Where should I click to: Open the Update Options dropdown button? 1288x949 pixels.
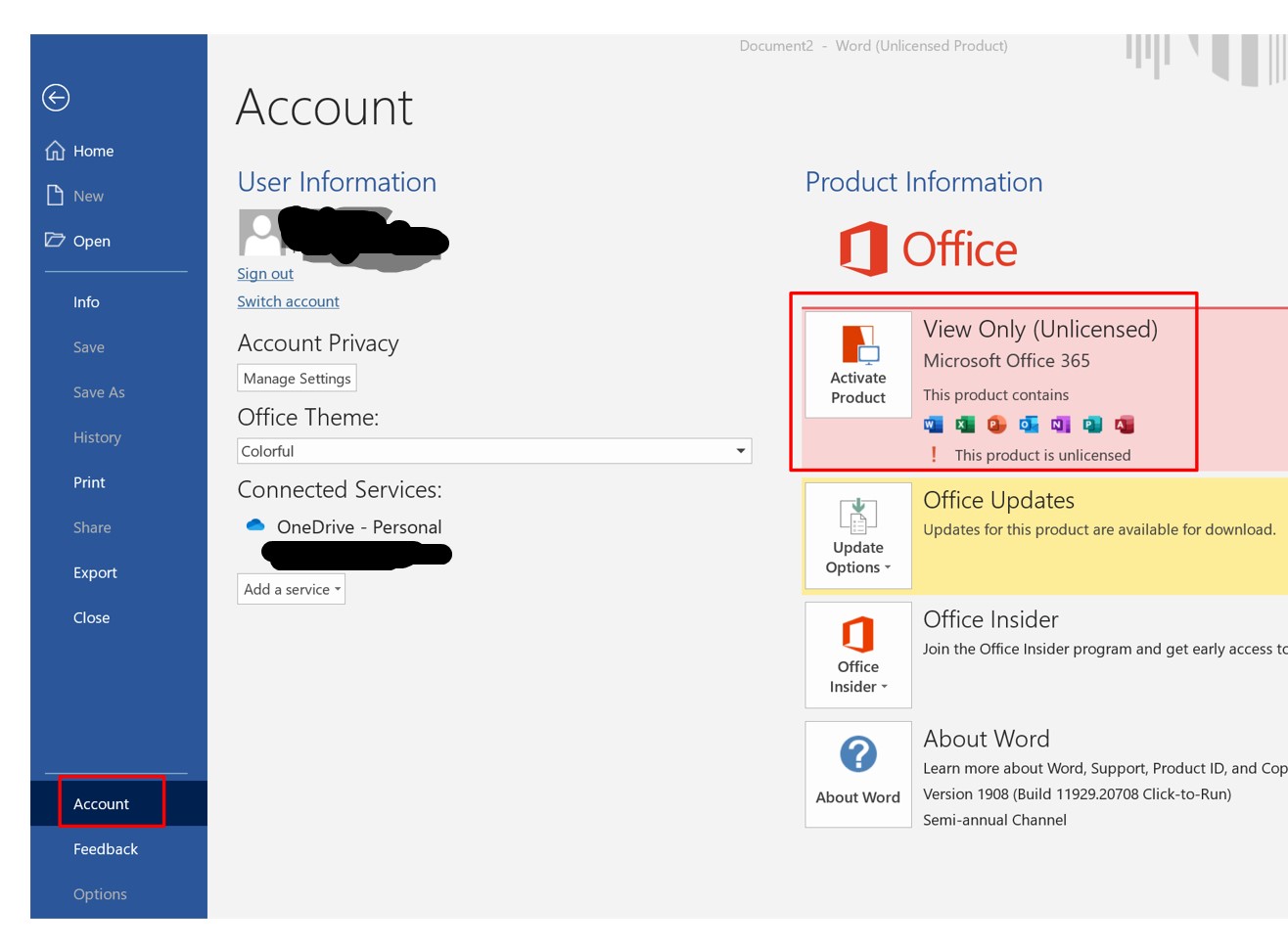click(x=858, y=536)
